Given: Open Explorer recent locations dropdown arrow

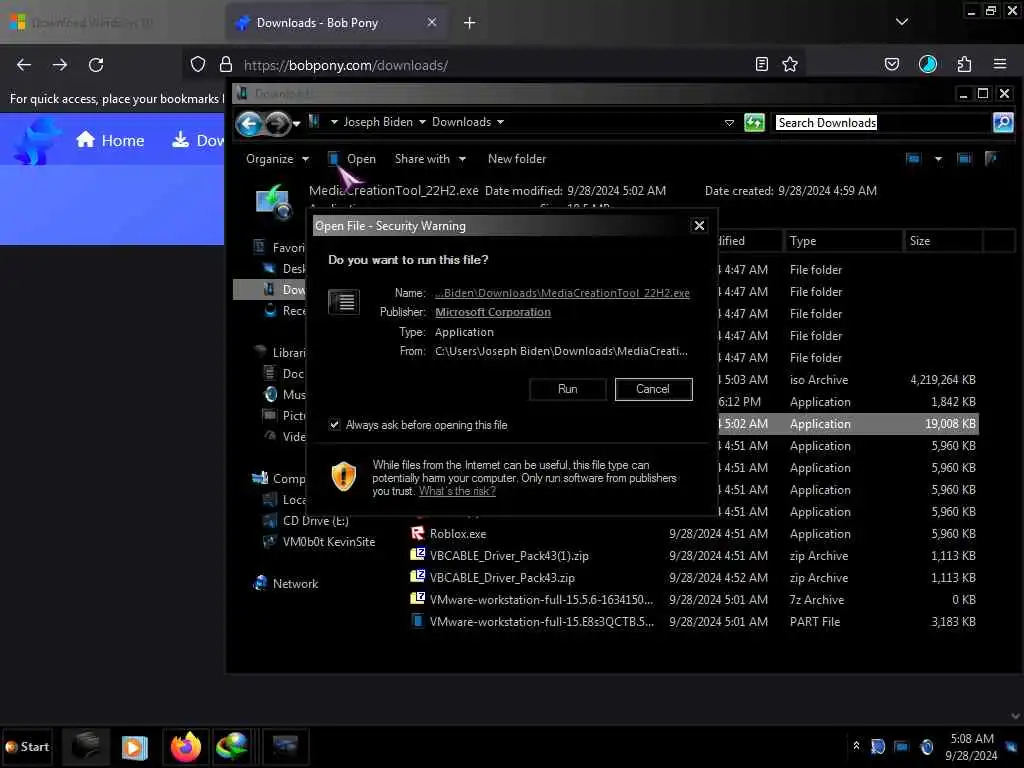Looking at the screenshot, I should pyautogui.click(x=296, y=123).
